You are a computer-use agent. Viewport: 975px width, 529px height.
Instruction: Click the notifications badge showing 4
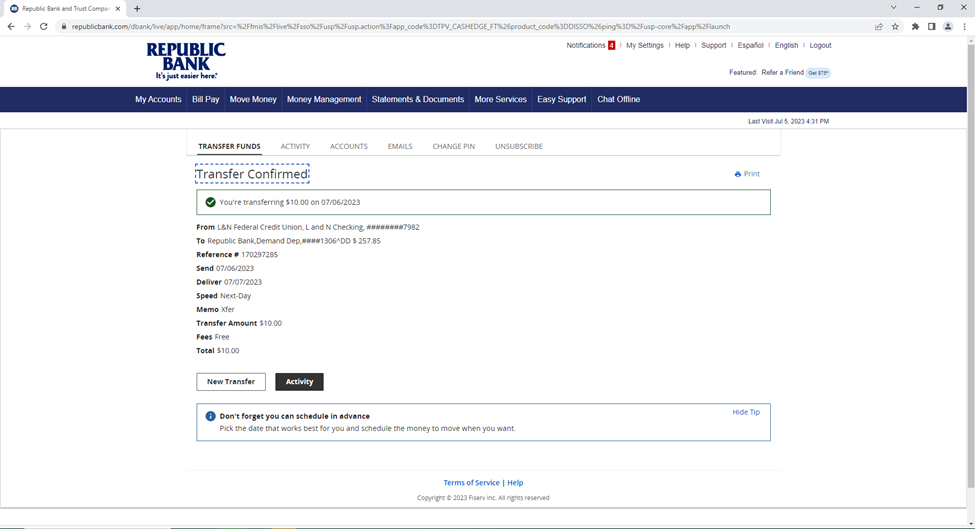(x=611, y=45)
